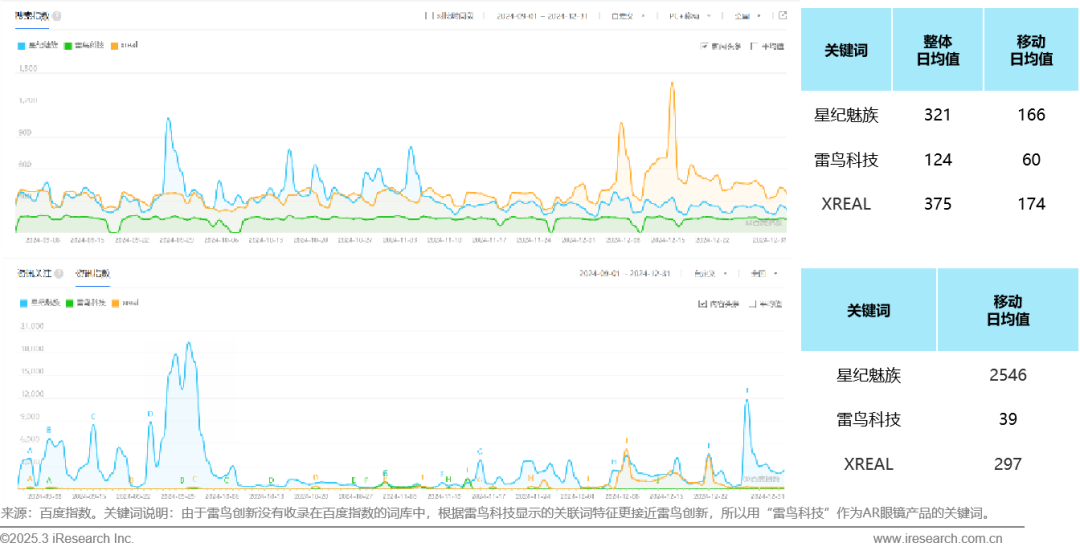Click blue news marker above late-December peak
The height and width of the screenshot is (547, 1080).
(x=747, y=391)
